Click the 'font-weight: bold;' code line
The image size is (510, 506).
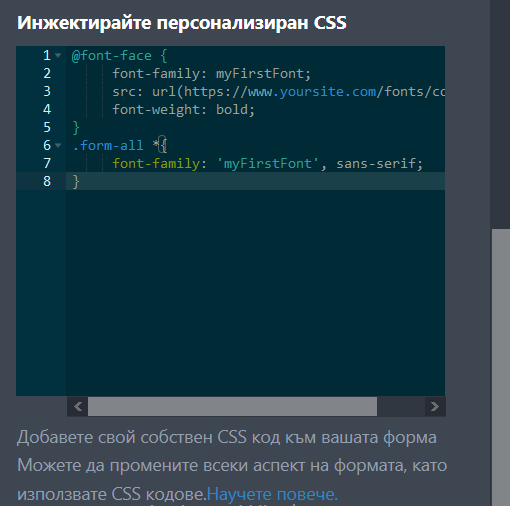coord(184,110)
